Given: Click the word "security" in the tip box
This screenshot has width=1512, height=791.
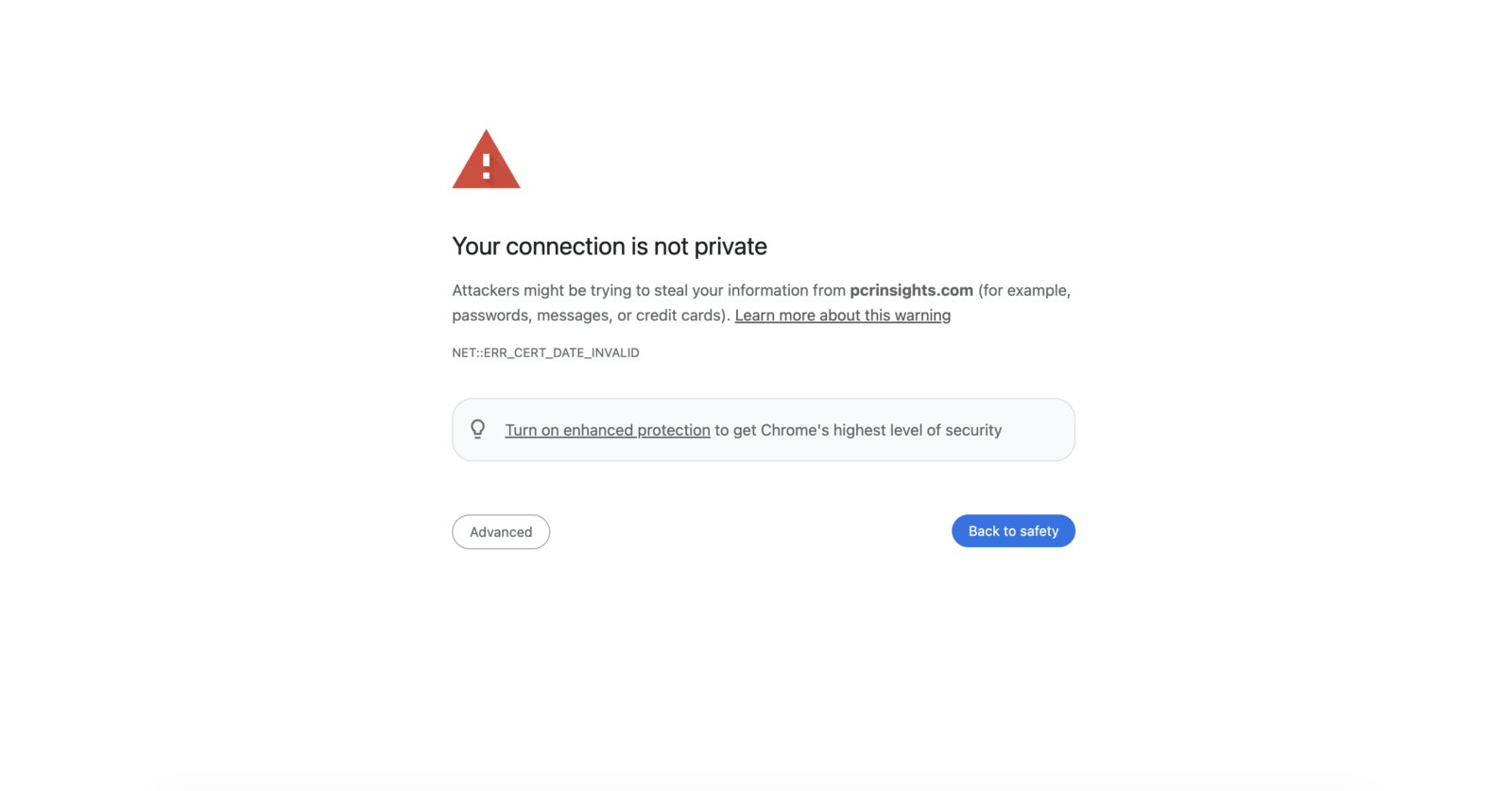Looking at the screenshot, I should (x=973, y=430).
